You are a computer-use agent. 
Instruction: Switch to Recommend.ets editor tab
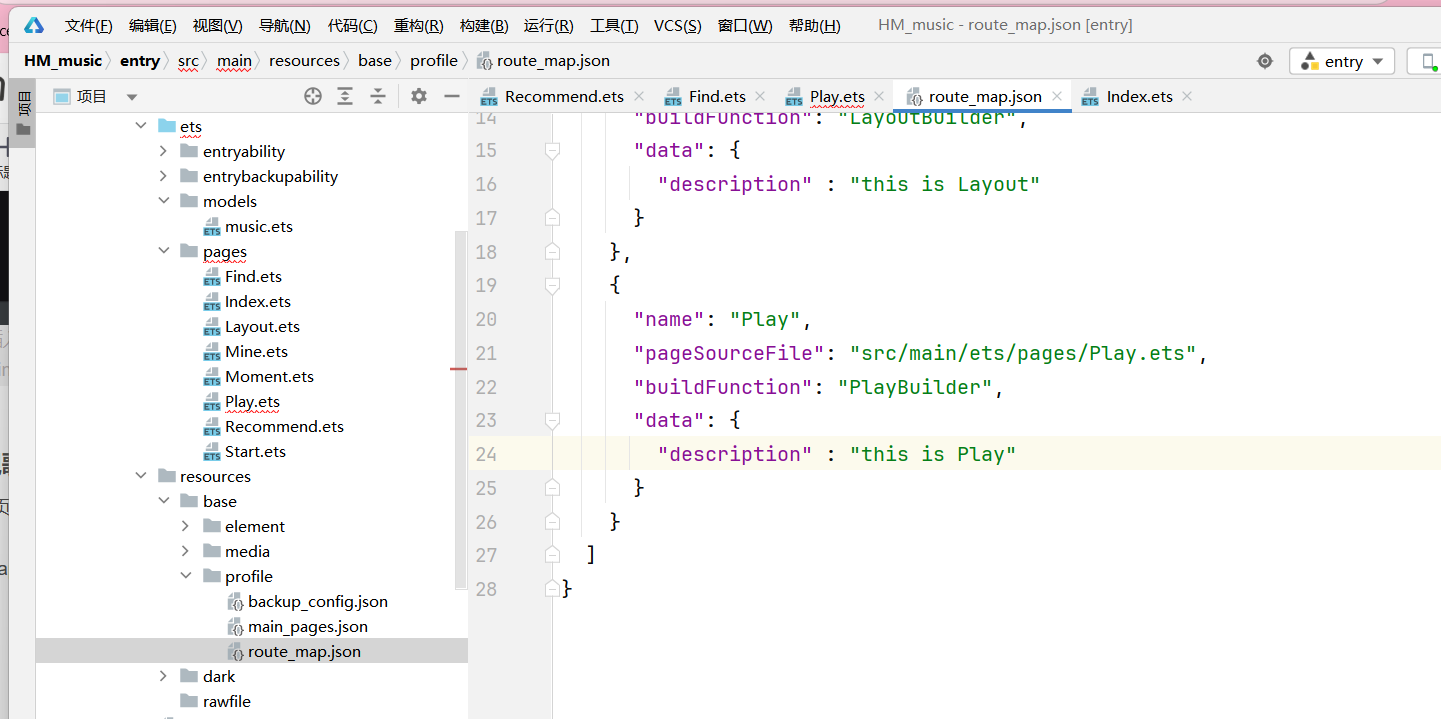[x=564, y=97]
